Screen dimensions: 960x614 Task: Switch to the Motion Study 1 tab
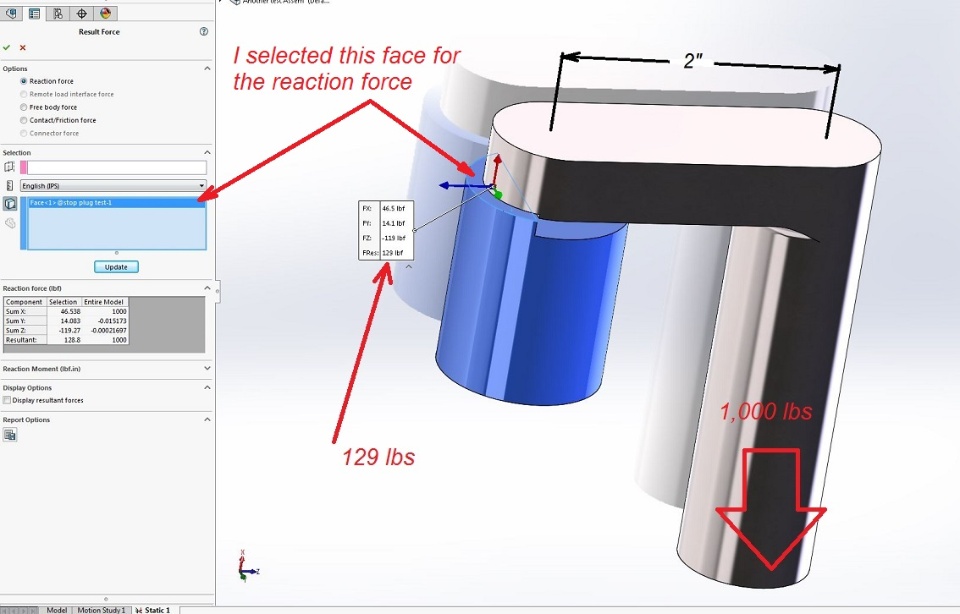pyautogui.click(x=101, y=610)
